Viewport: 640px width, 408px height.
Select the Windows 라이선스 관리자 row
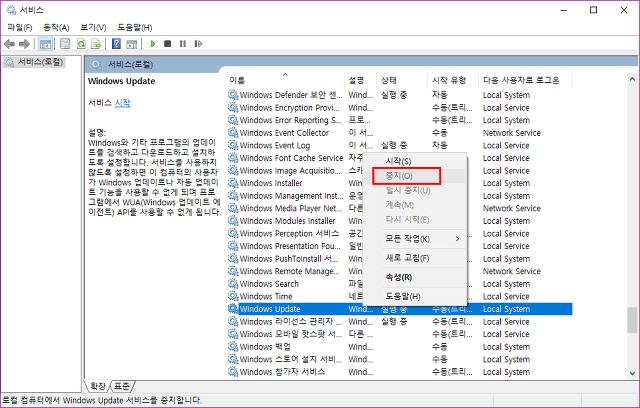point(400,322)
